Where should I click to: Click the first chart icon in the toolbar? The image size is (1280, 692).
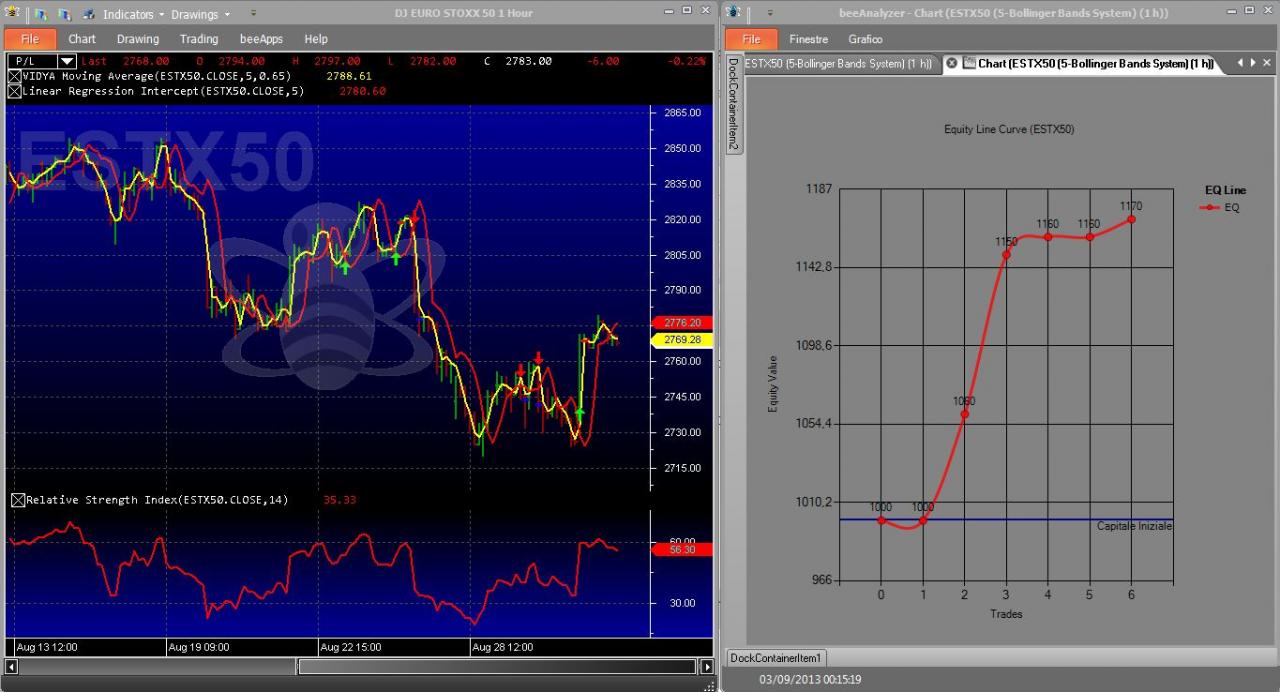41,14
